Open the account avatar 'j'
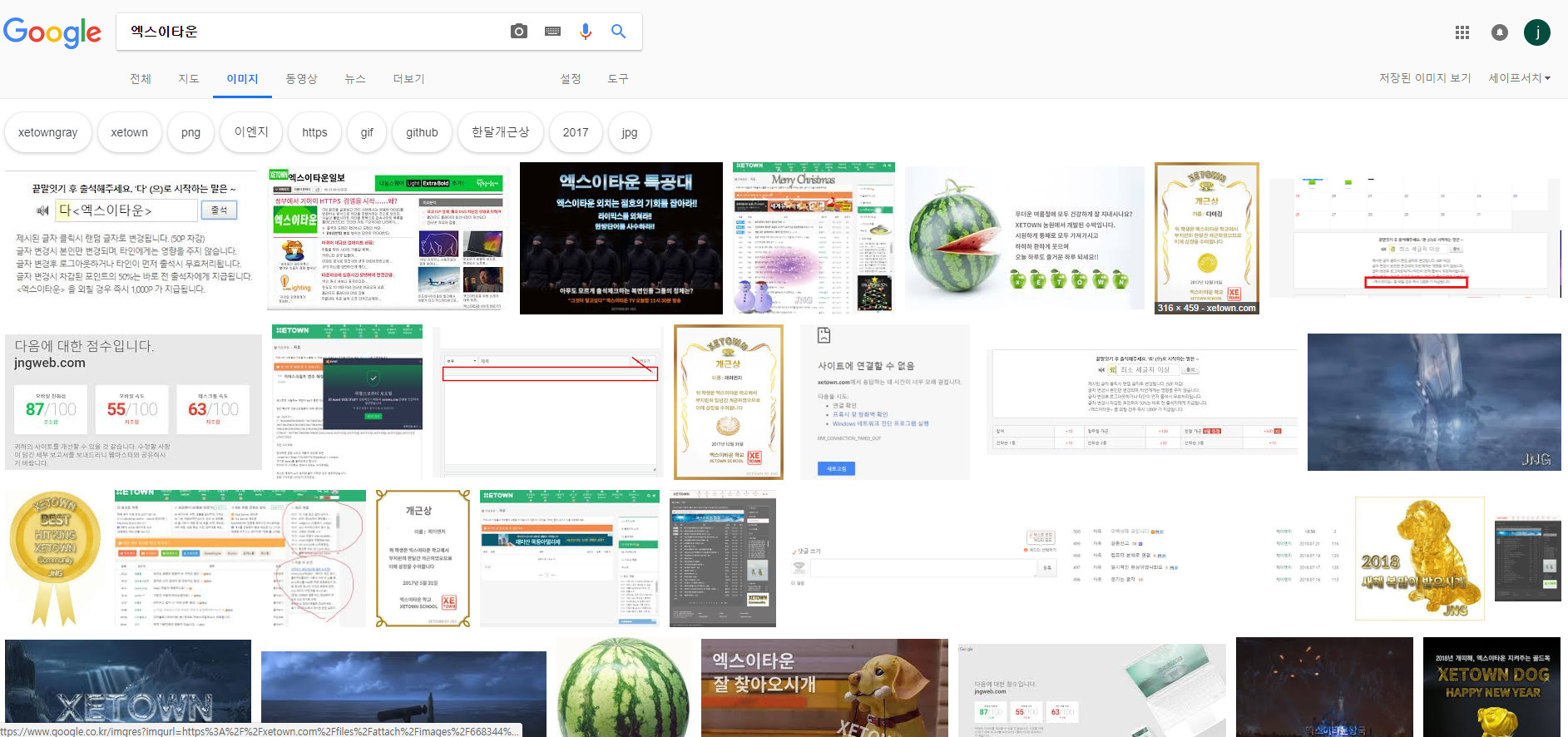This screenshot has height=737, width=1568. click(x=1537, y=32)
